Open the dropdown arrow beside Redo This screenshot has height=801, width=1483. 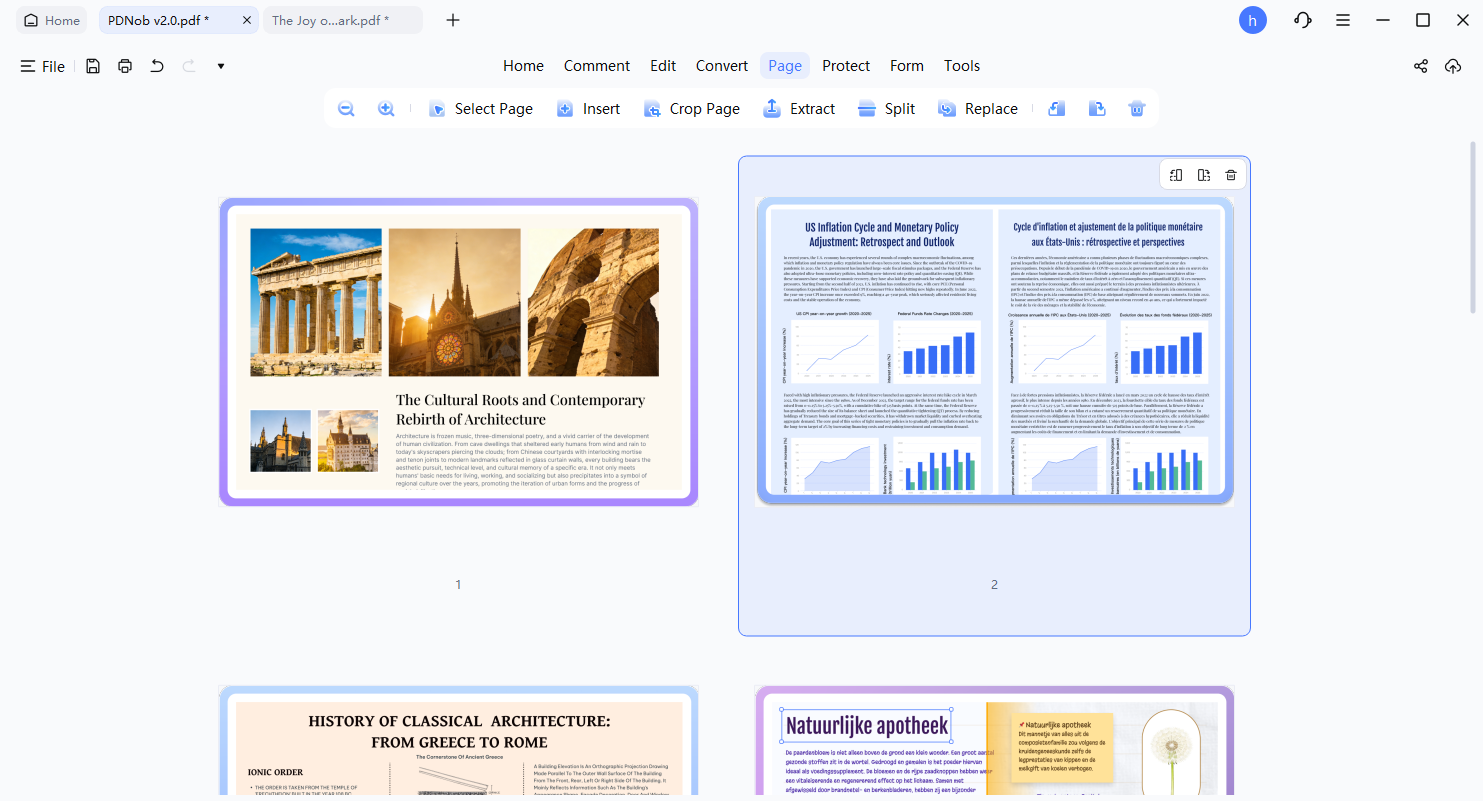tap(219, 65)
